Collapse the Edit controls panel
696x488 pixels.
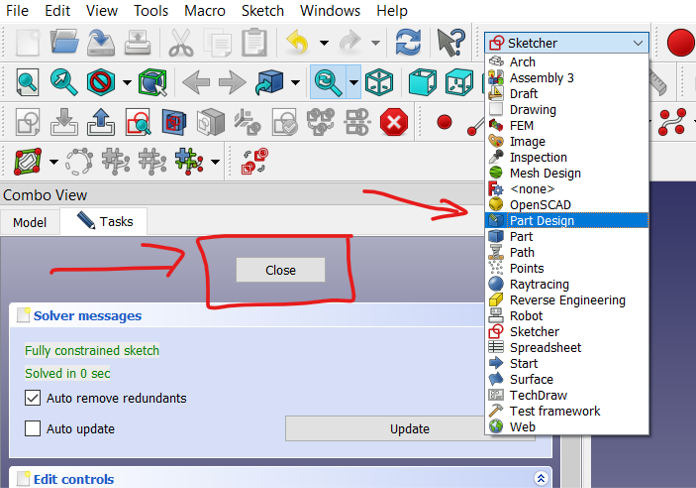tap(541, 478)
